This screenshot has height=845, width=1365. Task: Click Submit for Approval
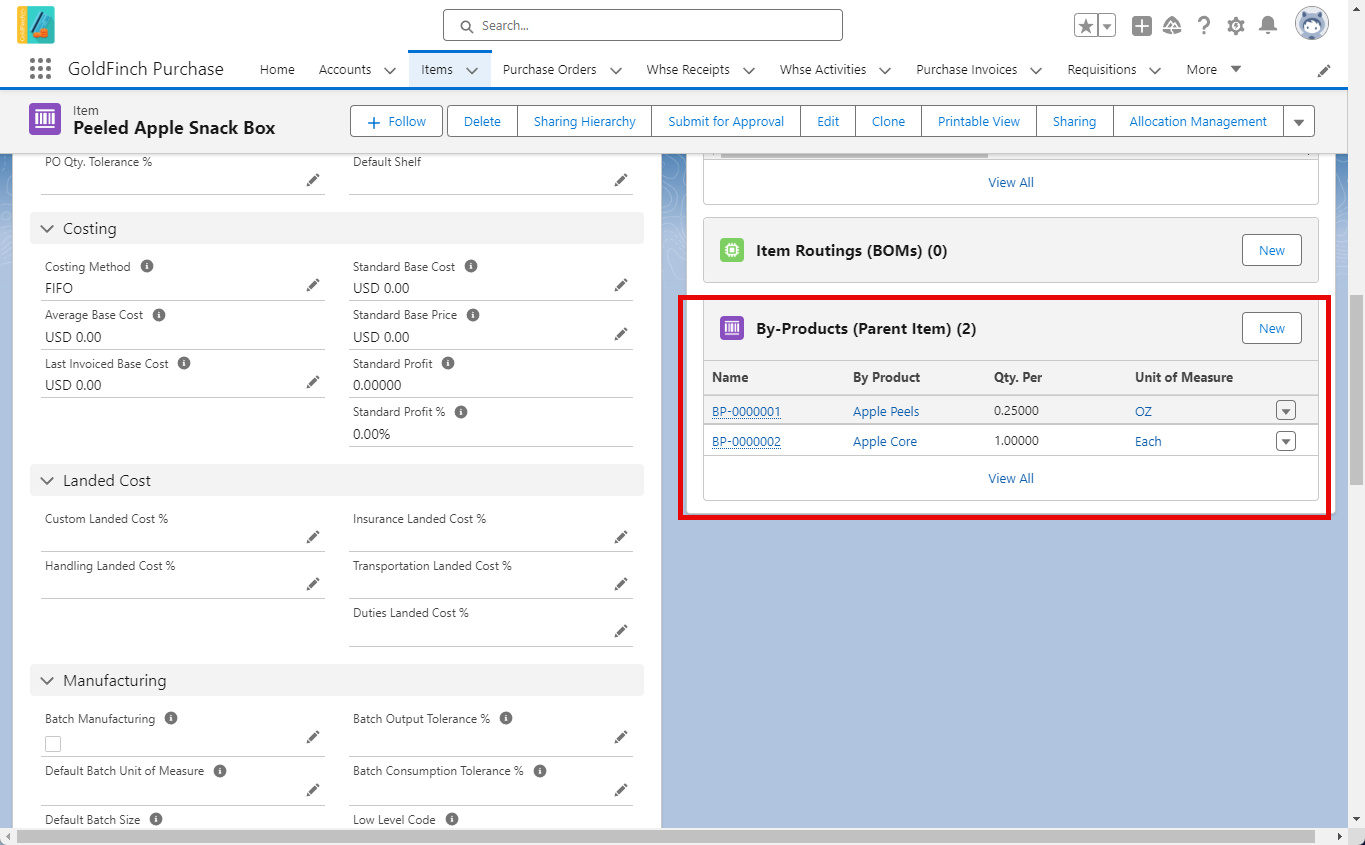click(x=726, y=122)
